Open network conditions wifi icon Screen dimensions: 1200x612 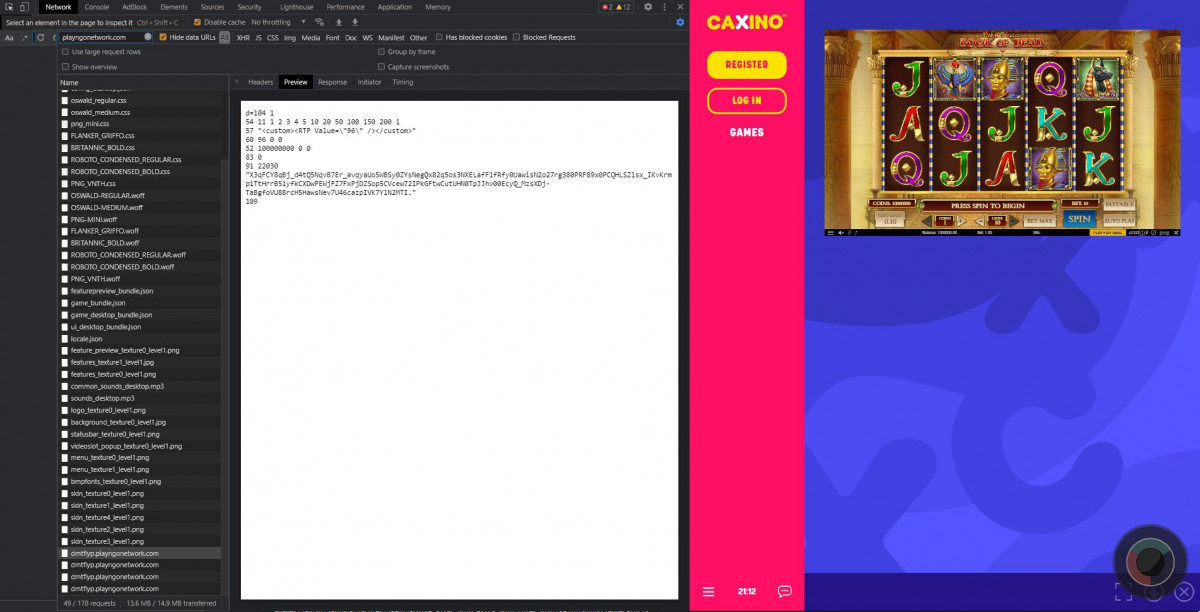(x=319, y=22)
